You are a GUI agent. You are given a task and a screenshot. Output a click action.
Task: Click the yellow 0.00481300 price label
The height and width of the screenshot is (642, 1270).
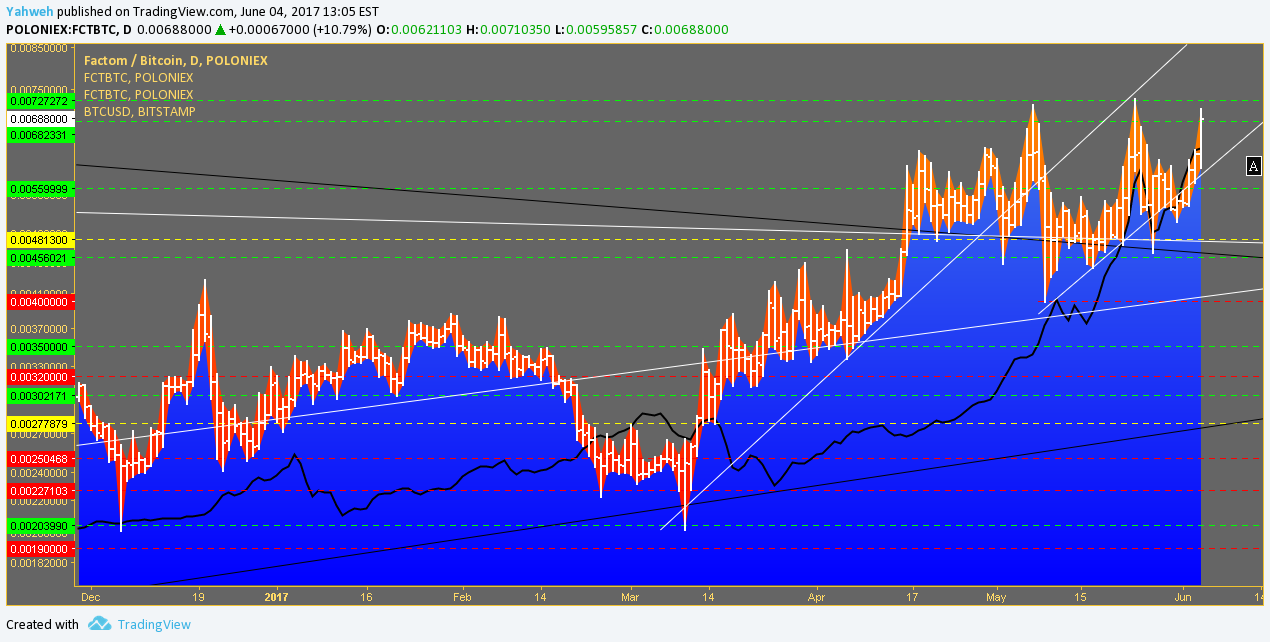(39, 241)
